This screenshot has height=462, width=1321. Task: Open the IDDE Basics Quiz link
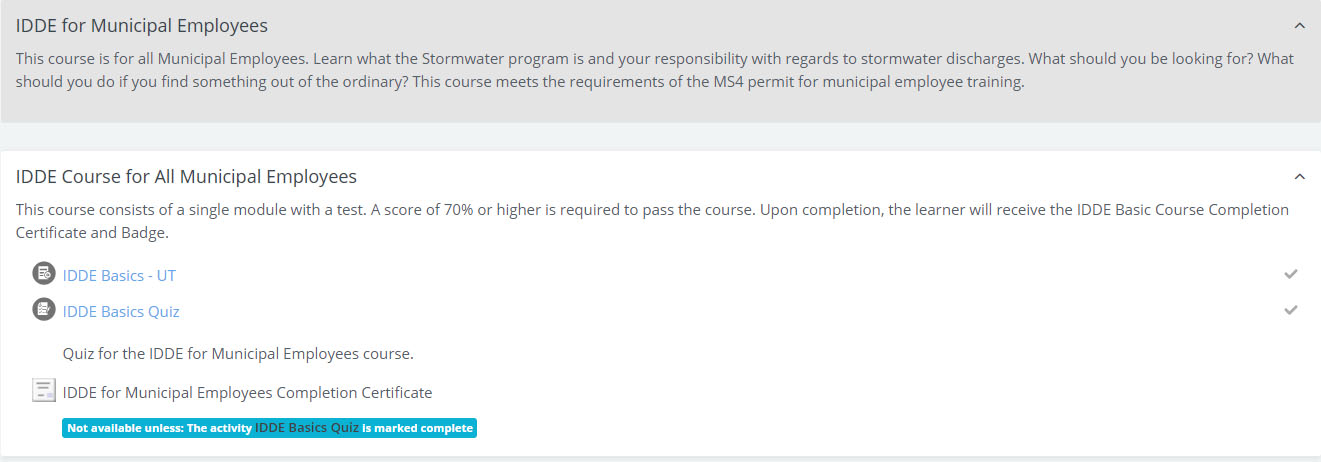121,311
